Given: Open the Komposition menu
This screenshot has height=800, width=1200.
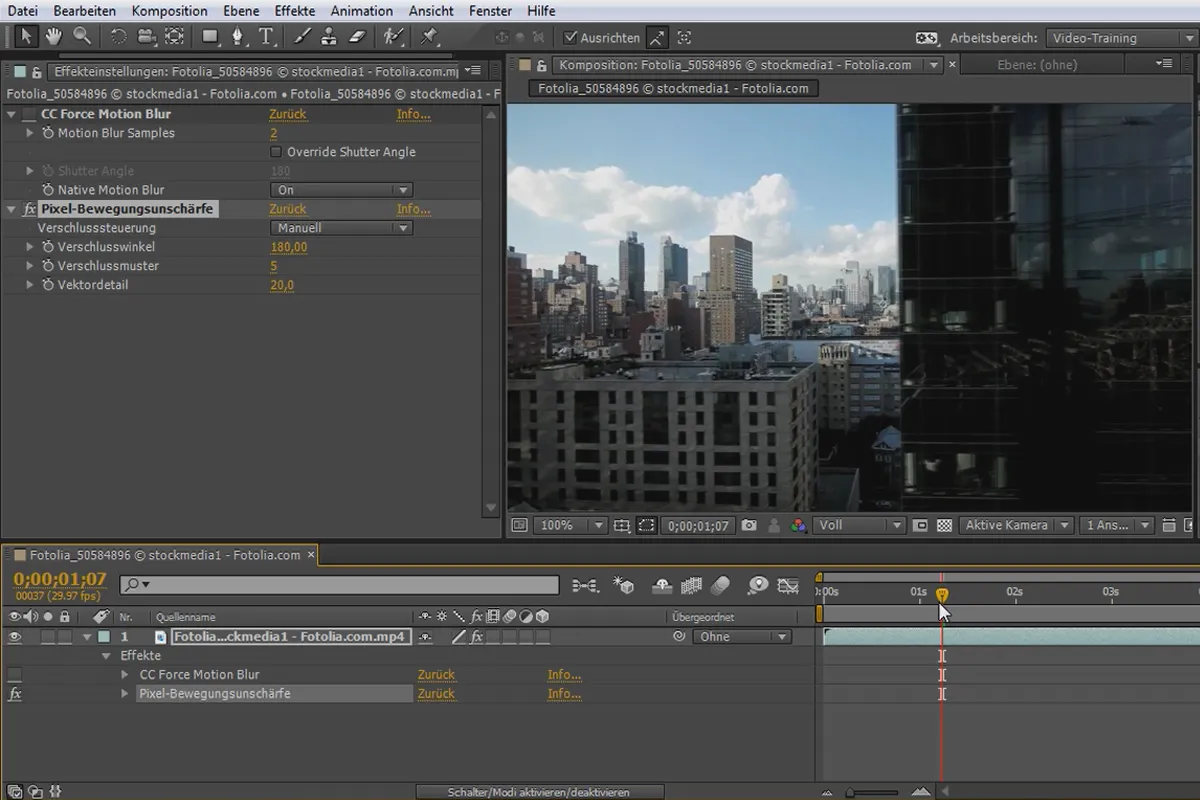Looking at the screenshot, I should pos(170,11).
